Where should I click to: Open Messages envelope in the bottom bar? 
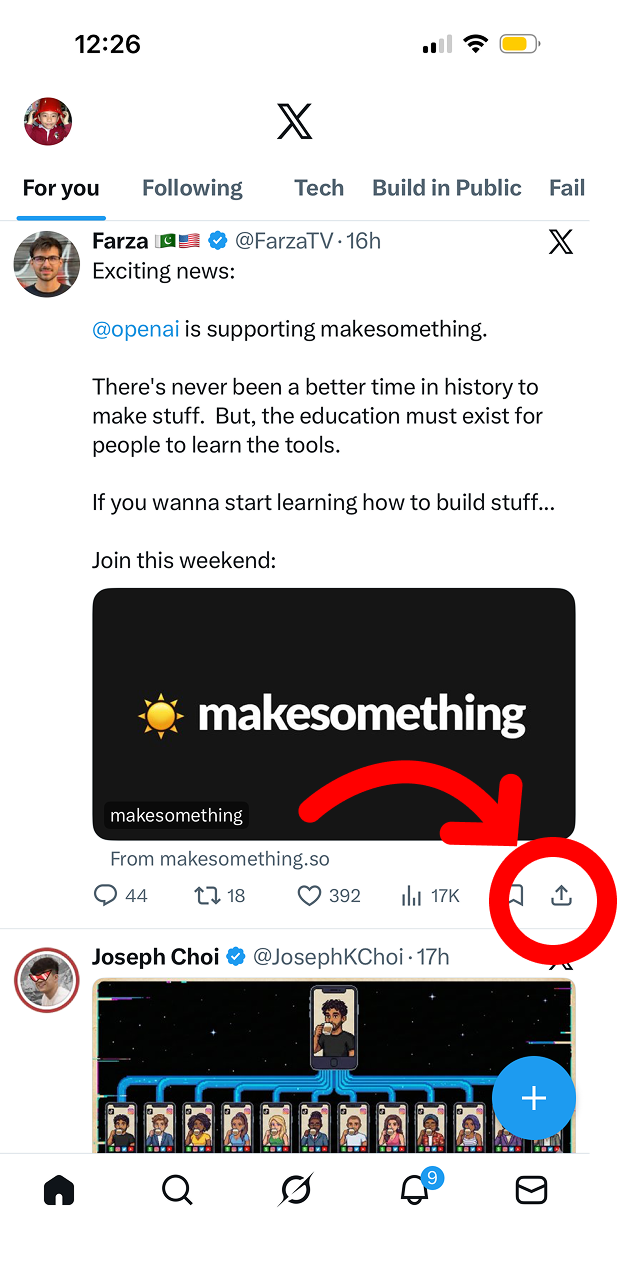point(531,1189)
